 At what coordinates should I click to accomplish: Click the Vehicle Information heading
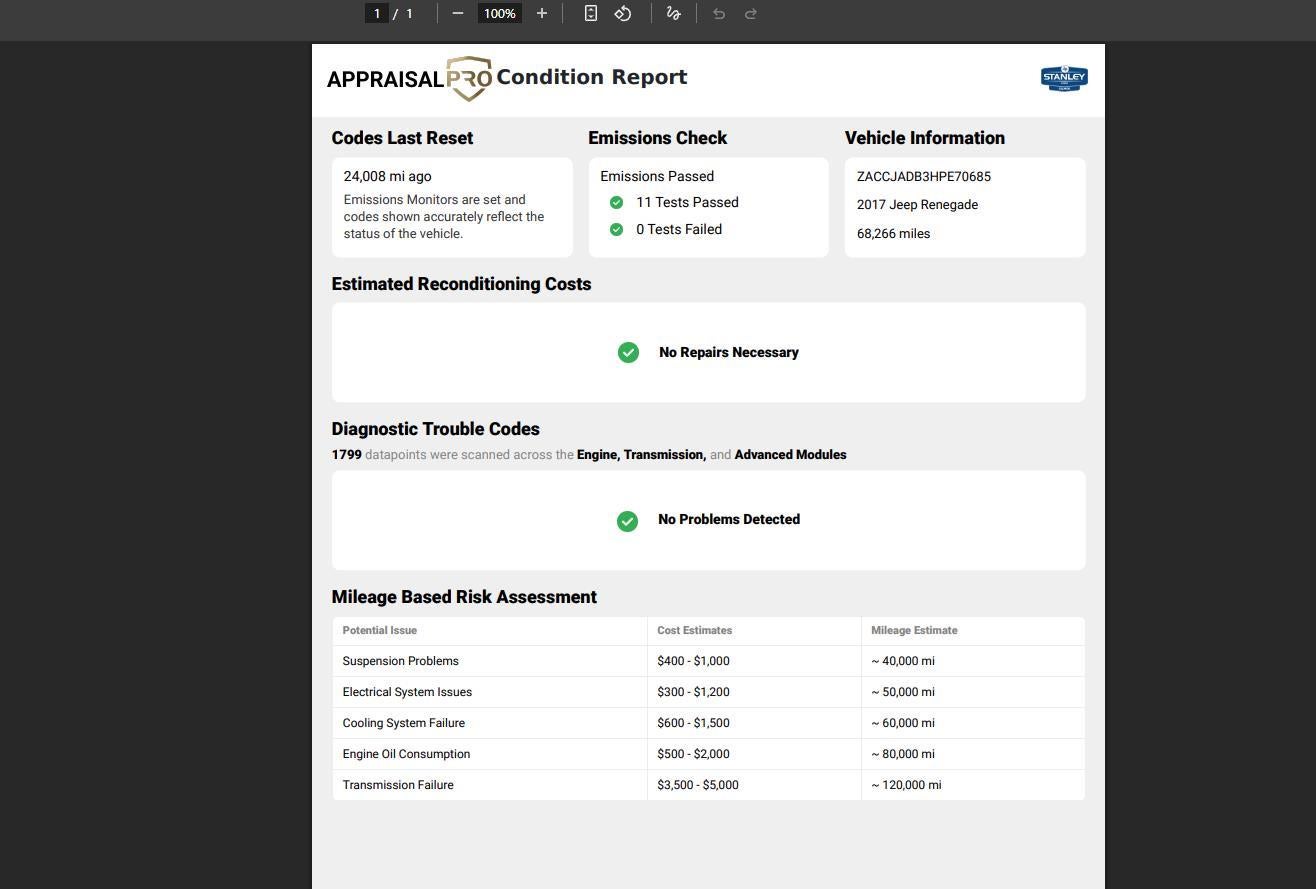pos(925,139)
